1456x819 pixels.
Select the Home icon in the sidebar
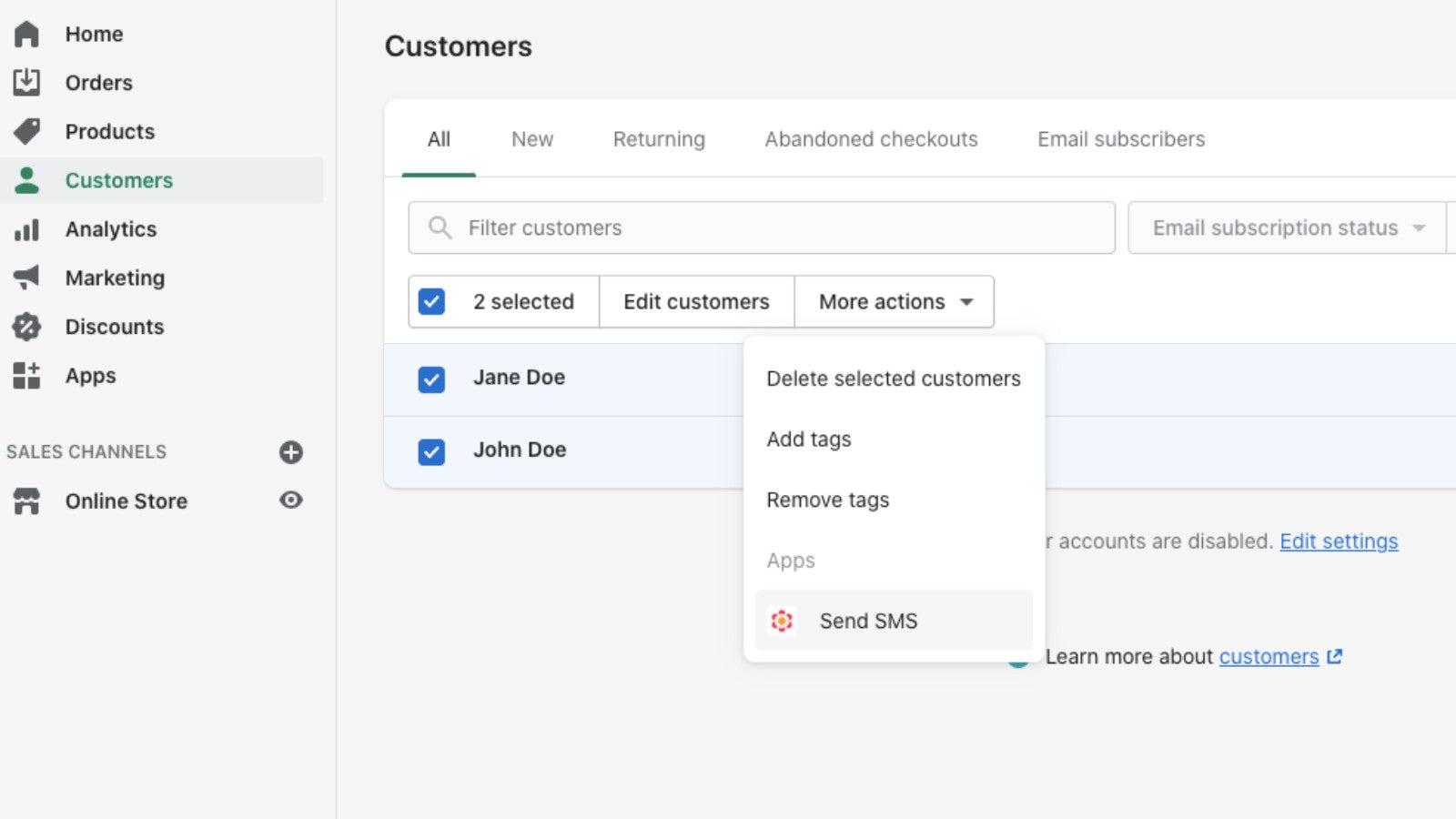(27, 33)
